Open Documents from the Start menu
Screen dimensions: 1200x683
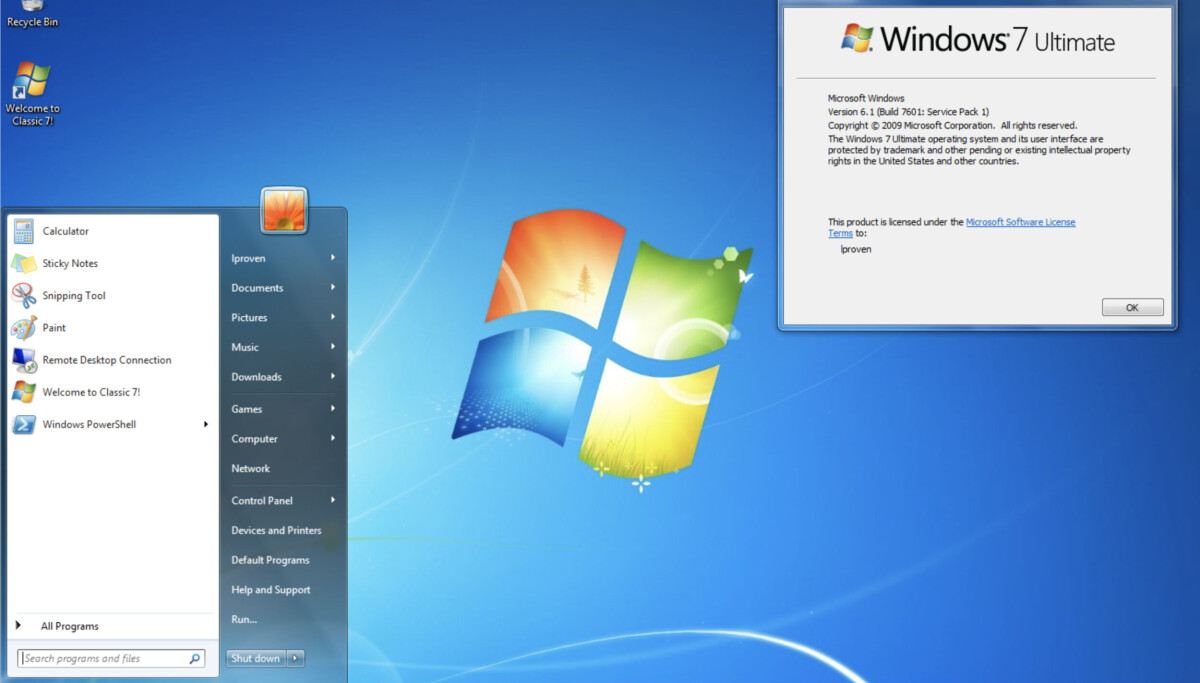(257, 288)
